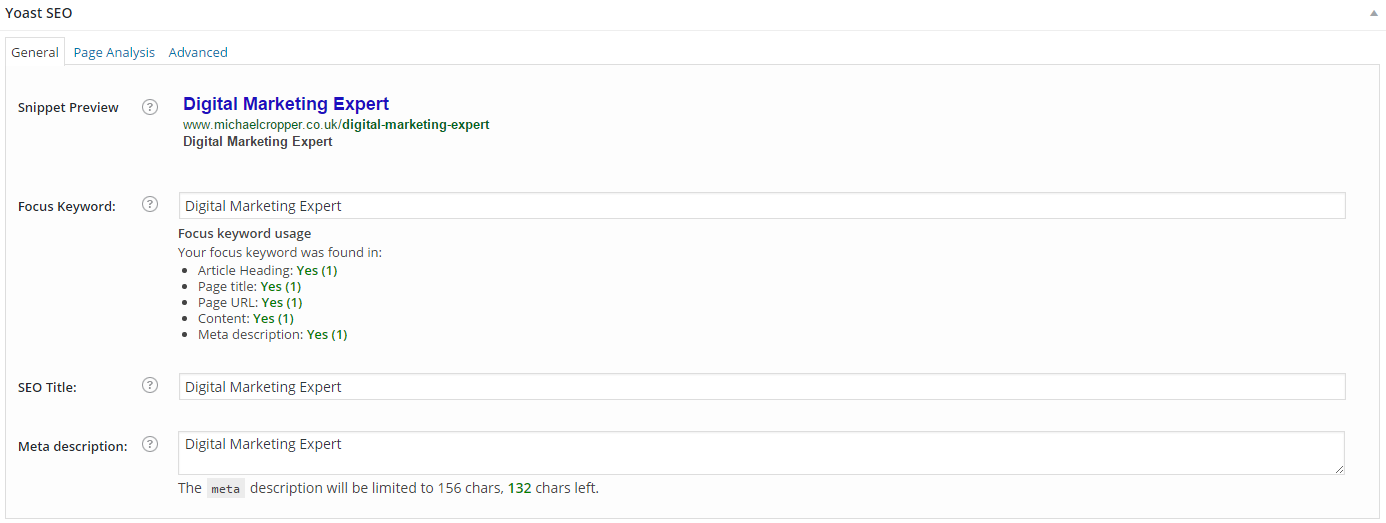
Task: Click the blue snippet title Digital Marketing Expert
Action: [286, 104]
